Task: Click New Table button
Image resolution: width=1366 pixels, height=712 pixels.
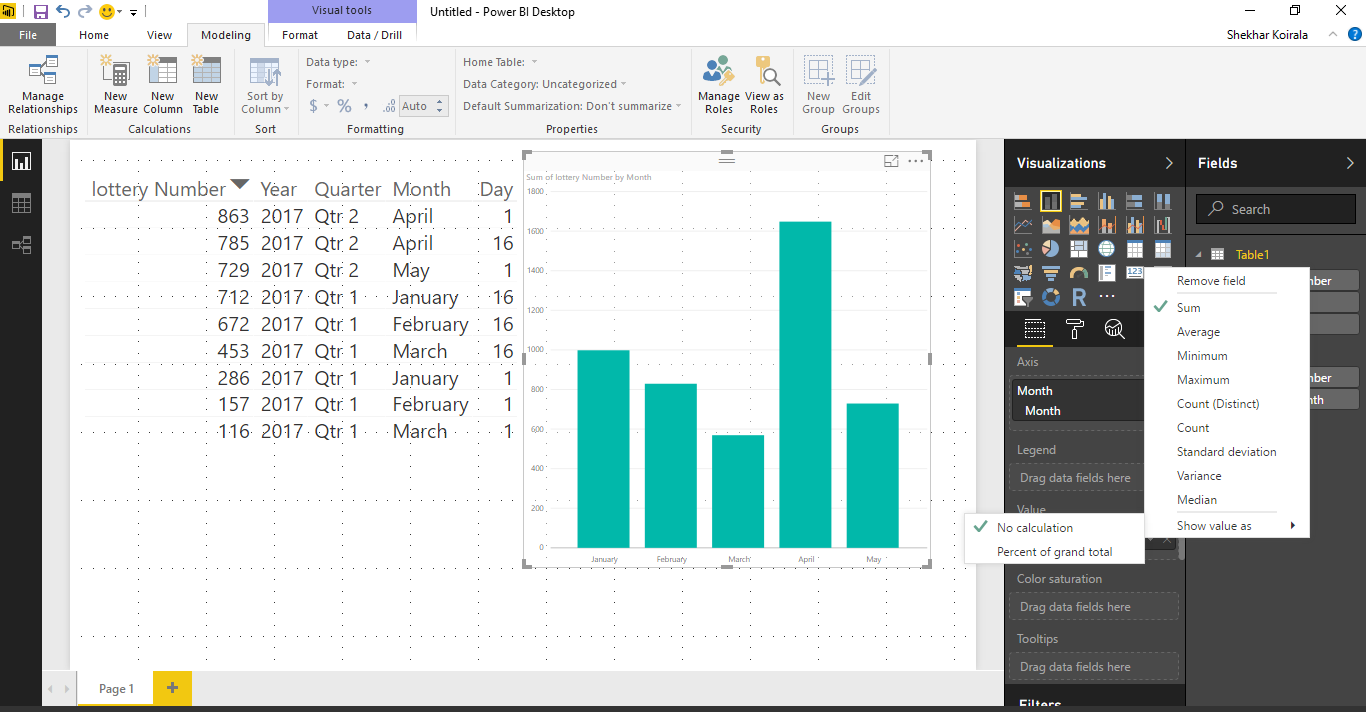Action: click(x=206, y=85)
